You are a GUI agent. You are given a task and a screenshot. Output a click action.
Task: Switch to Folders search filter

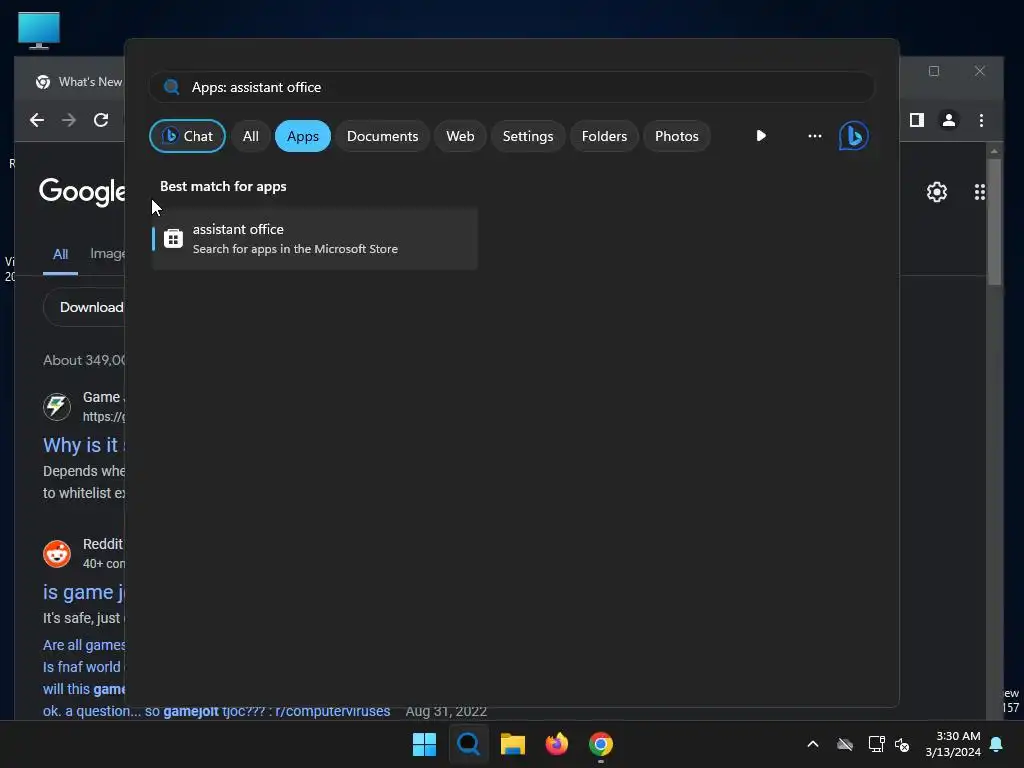[x=604, y=136]
